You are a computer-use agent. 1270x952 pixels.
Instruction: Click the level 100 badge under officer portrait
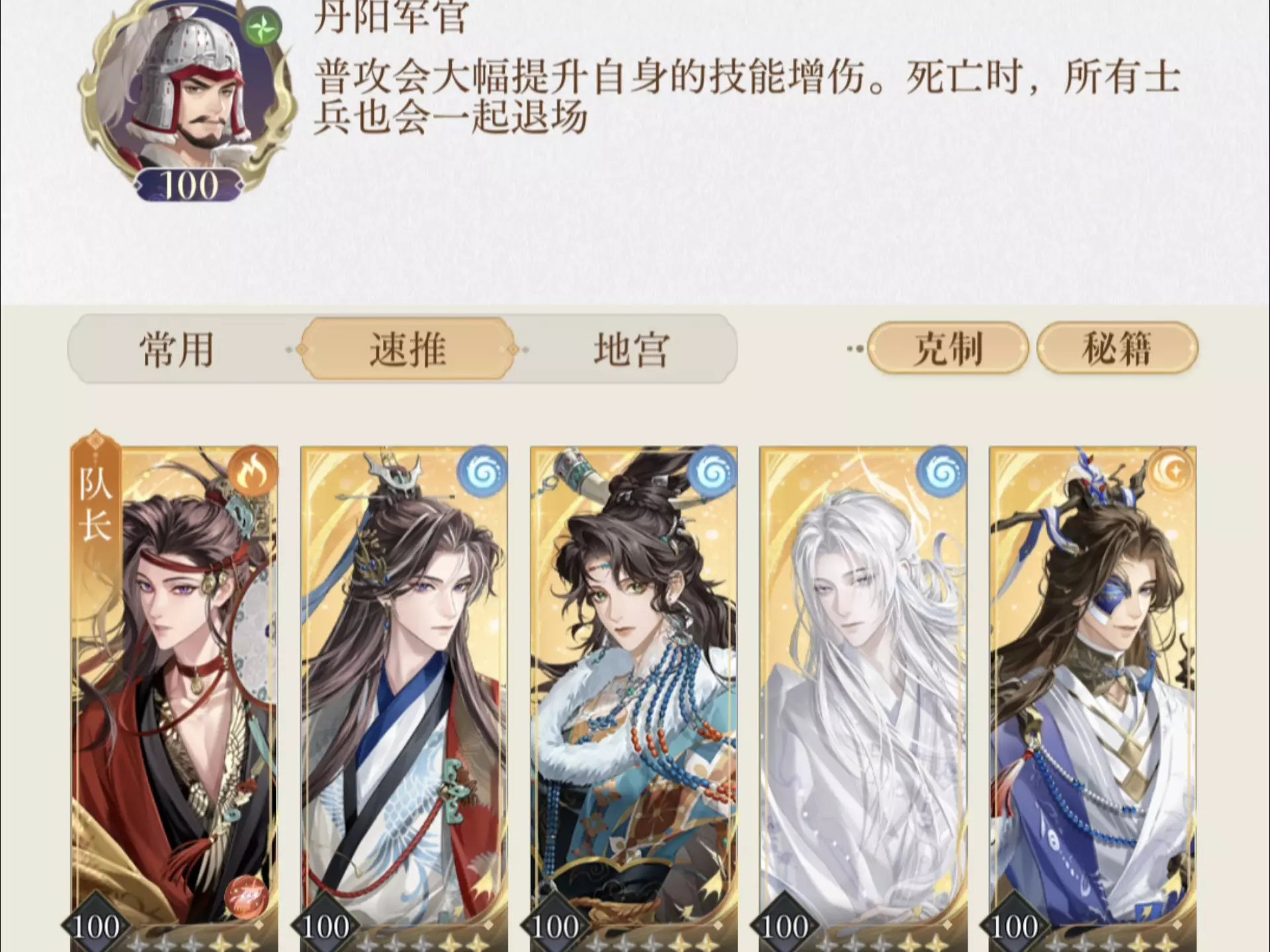coord(189,185)
